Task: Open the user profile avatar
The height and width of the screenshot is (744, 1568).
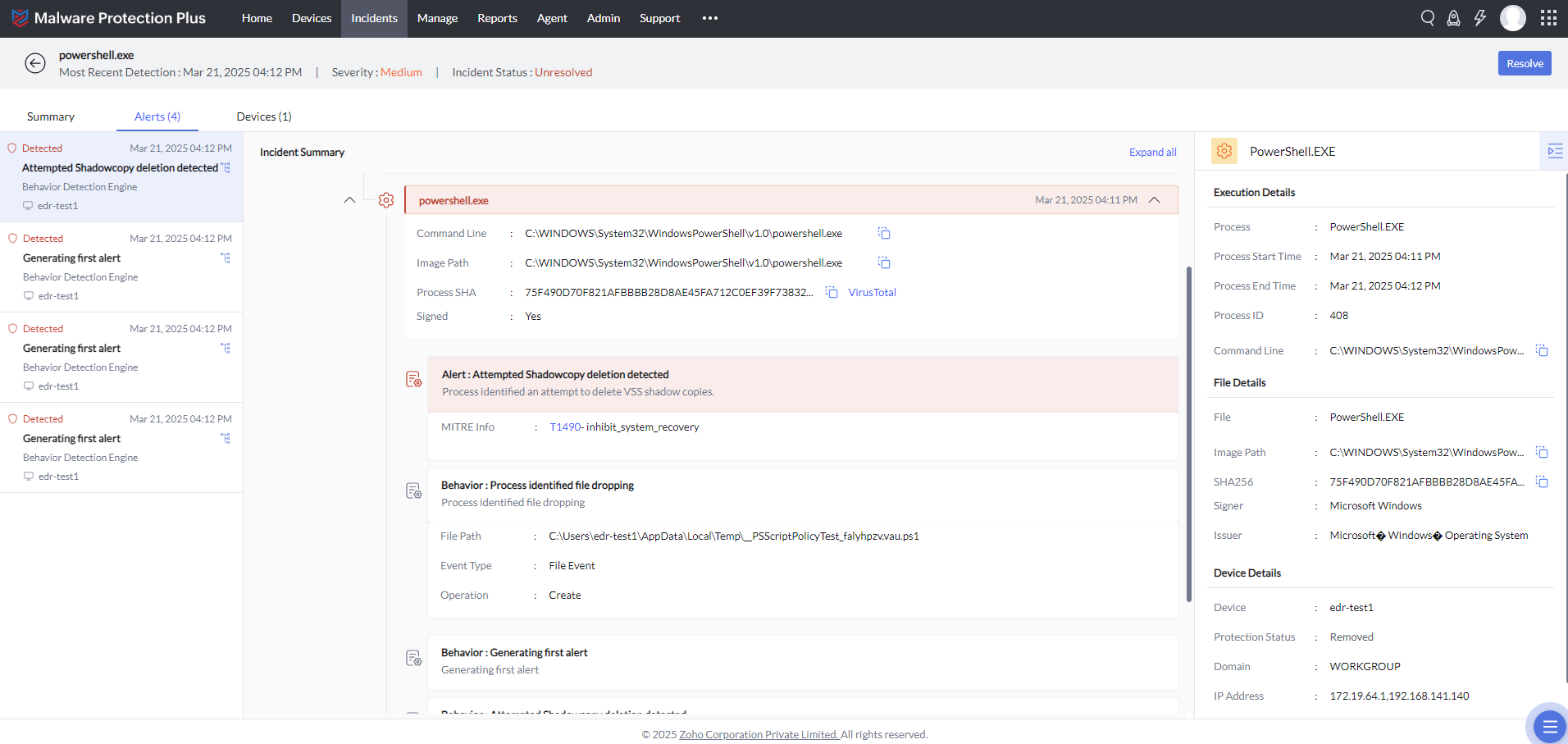Action: point(1512,18)
